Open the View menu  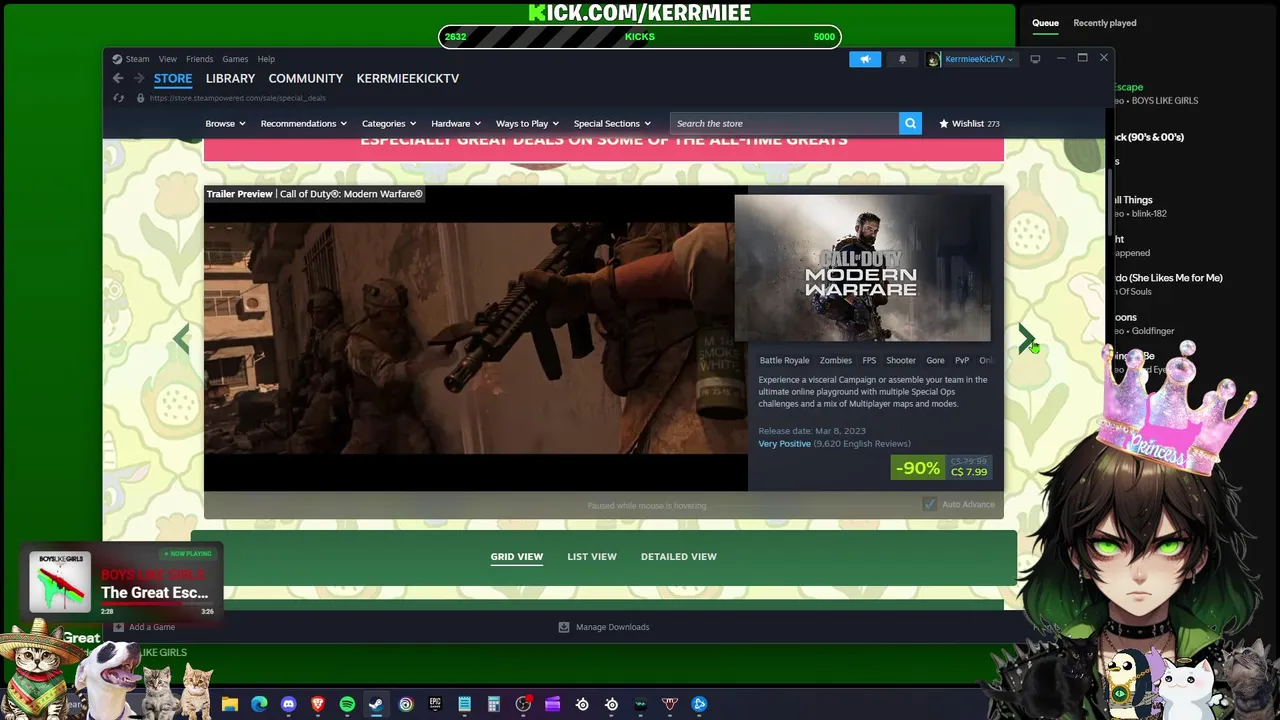click(167, 59)
